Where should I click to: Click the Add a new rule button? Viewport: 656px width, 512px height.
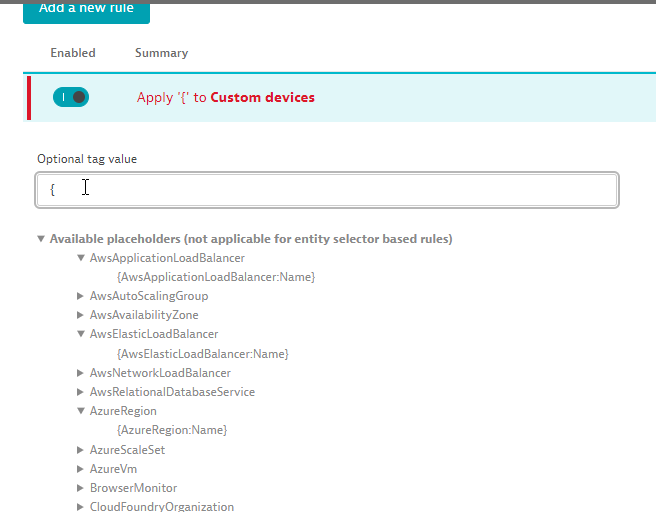(x=85, y=9)
